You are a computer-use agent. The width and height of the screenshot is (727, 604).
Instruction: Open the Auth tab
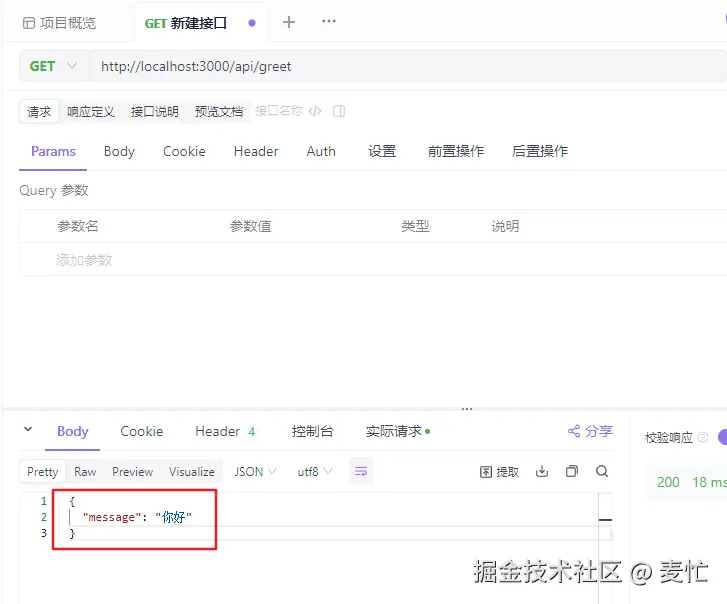321,151
